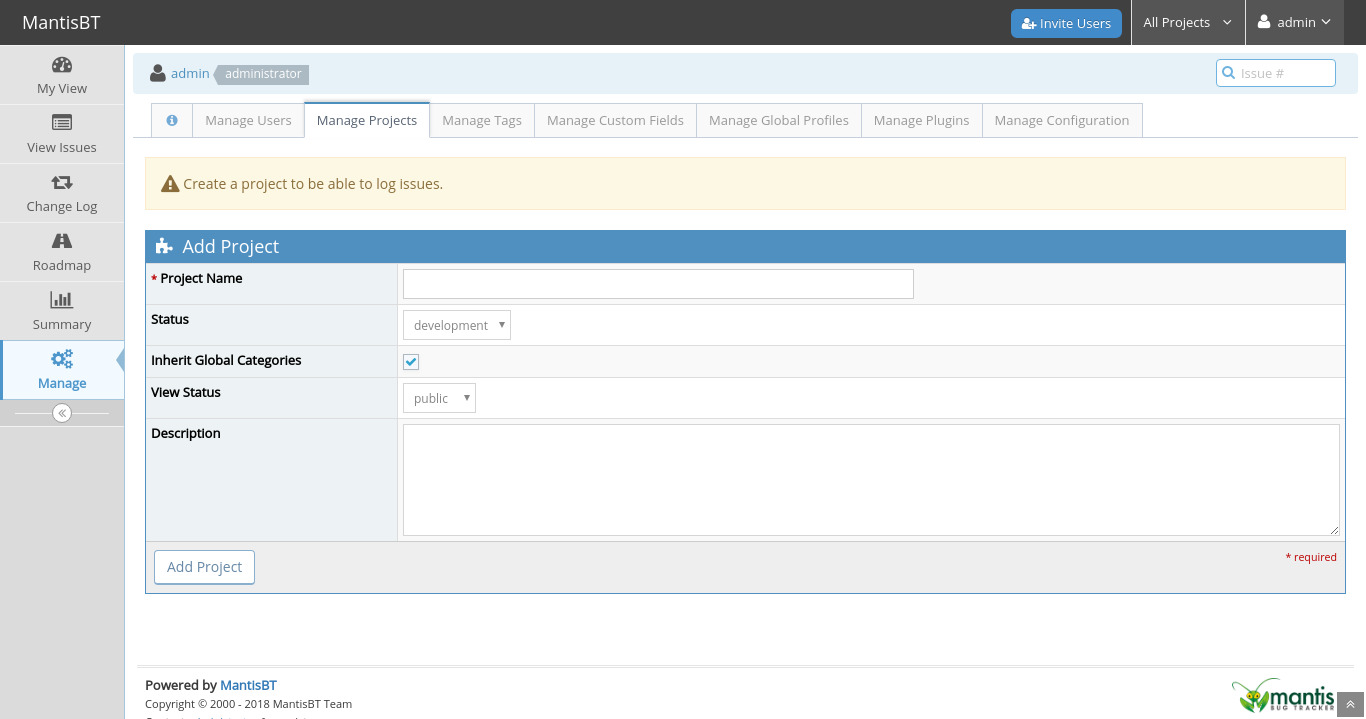The image size is (1366, 719).
Task: Open the Change Log sidebar icon
Action: tap(62, 183)
